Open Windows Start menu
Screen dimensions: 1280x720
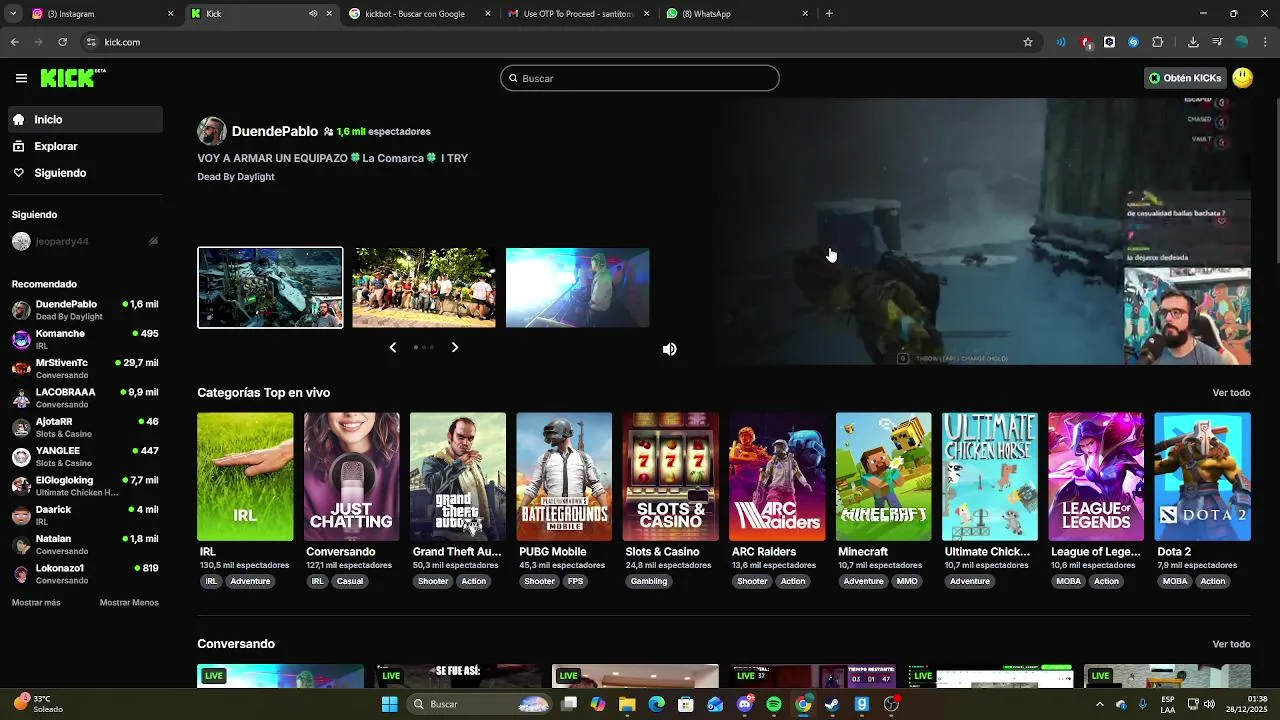389,704
